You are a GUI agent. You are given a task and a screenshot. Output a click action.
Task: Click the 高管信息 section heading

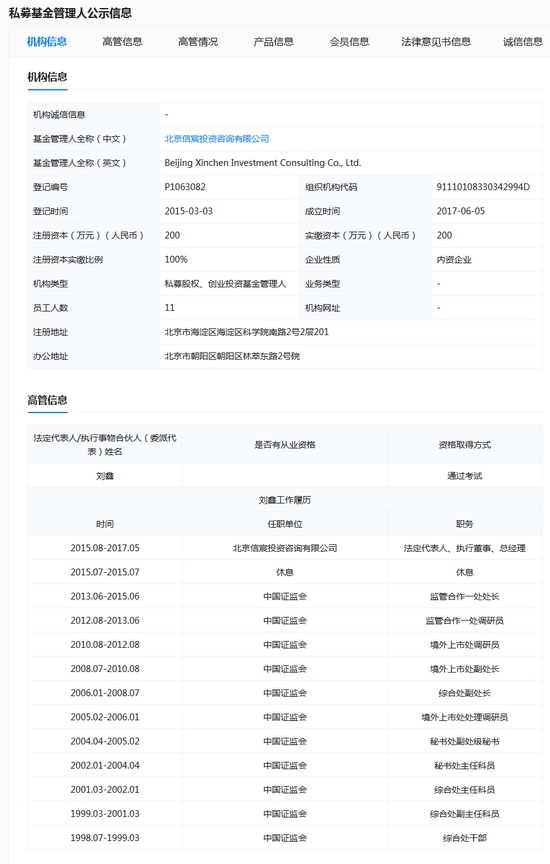click(x=47, y=400)
